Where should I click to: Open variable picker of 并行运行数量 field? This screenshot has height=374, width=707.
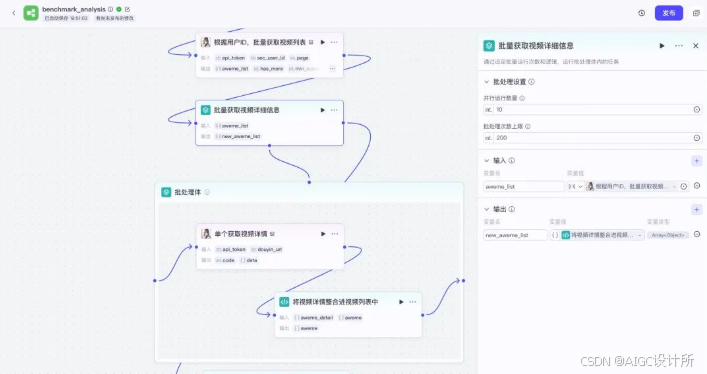(x=697, y=110)
